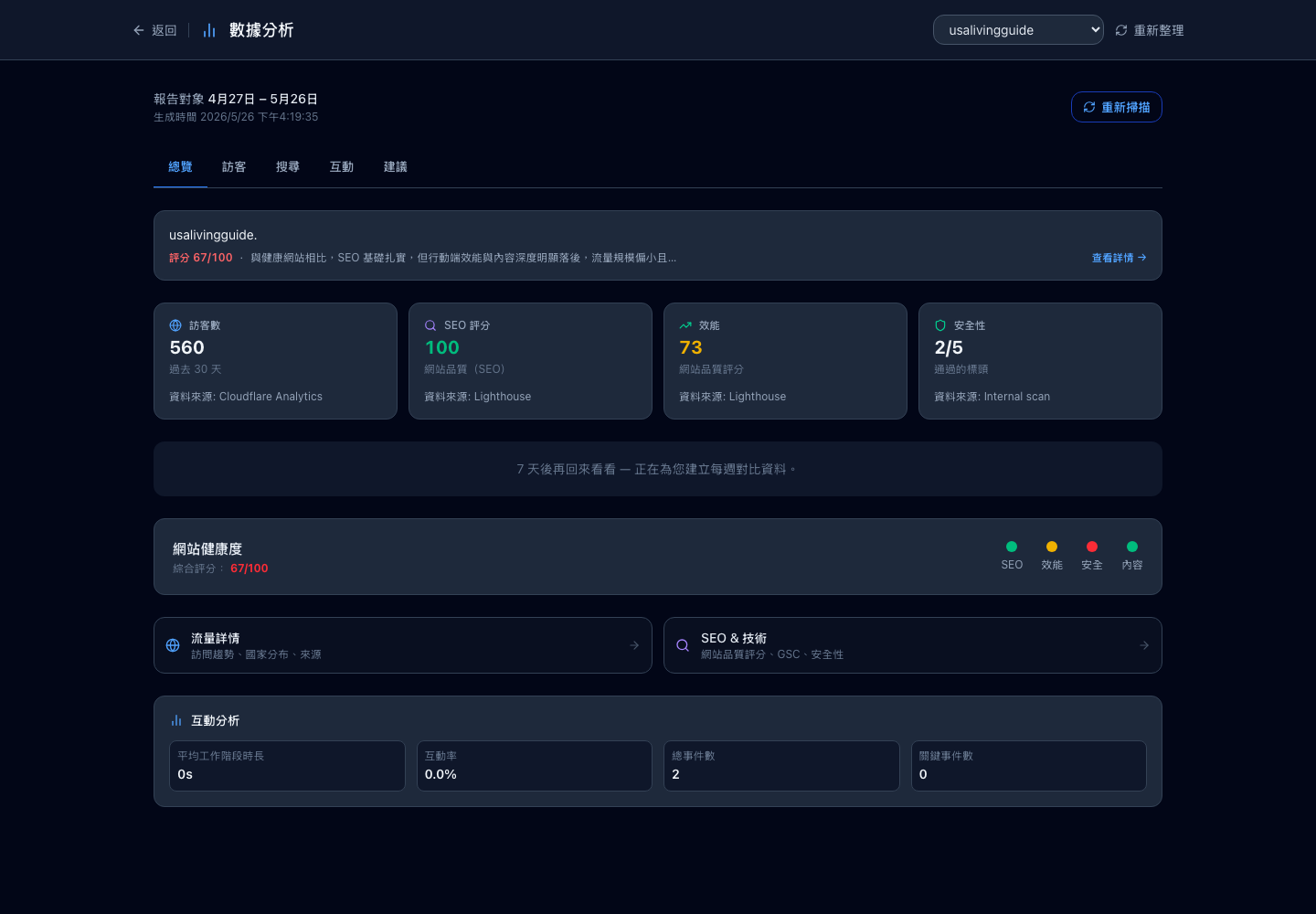Click the 重新掃描 rescan button
The width and height of the screenshot is (1316, 914).
[x=1117, y=107]
